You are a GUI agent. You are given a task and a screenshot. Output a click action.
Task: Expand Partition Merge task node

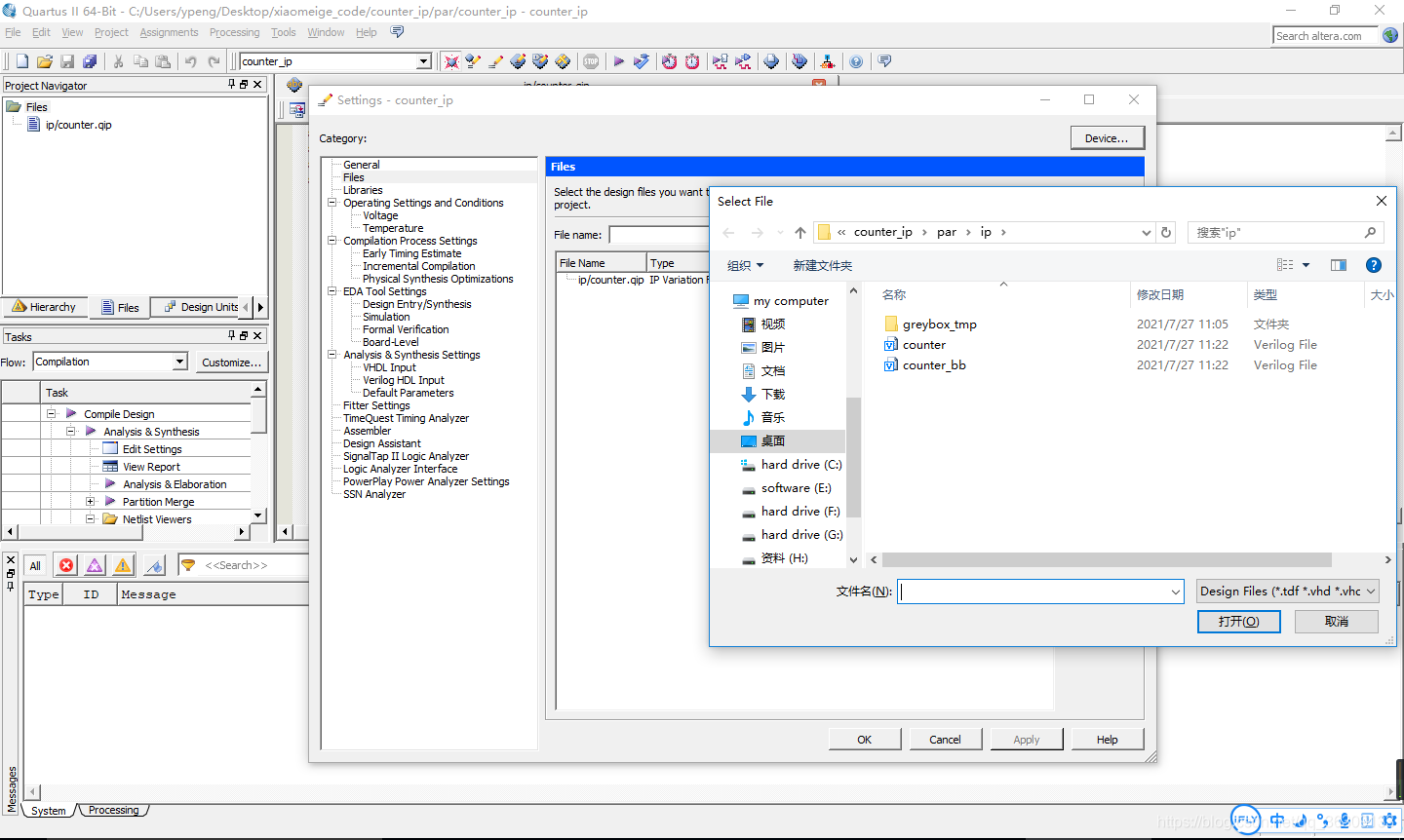[91, 501]
